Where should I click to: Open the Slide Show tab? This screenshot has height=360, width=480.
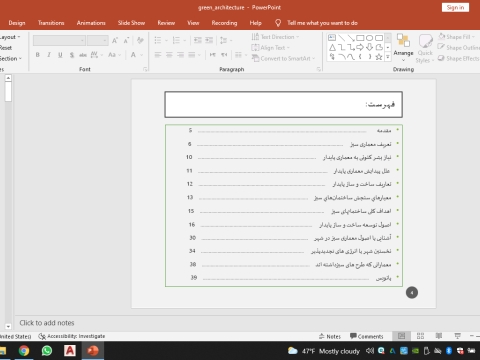click(131, 23)
